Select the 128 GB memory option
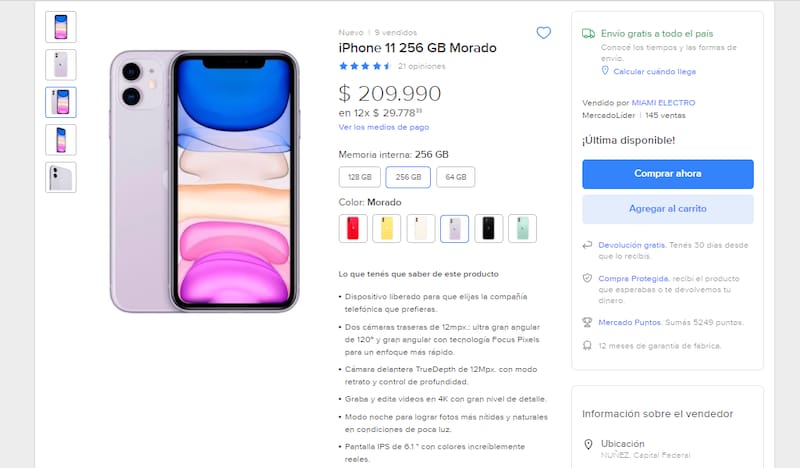The height and width of the screenshot is (468, 800). point(359,177)
